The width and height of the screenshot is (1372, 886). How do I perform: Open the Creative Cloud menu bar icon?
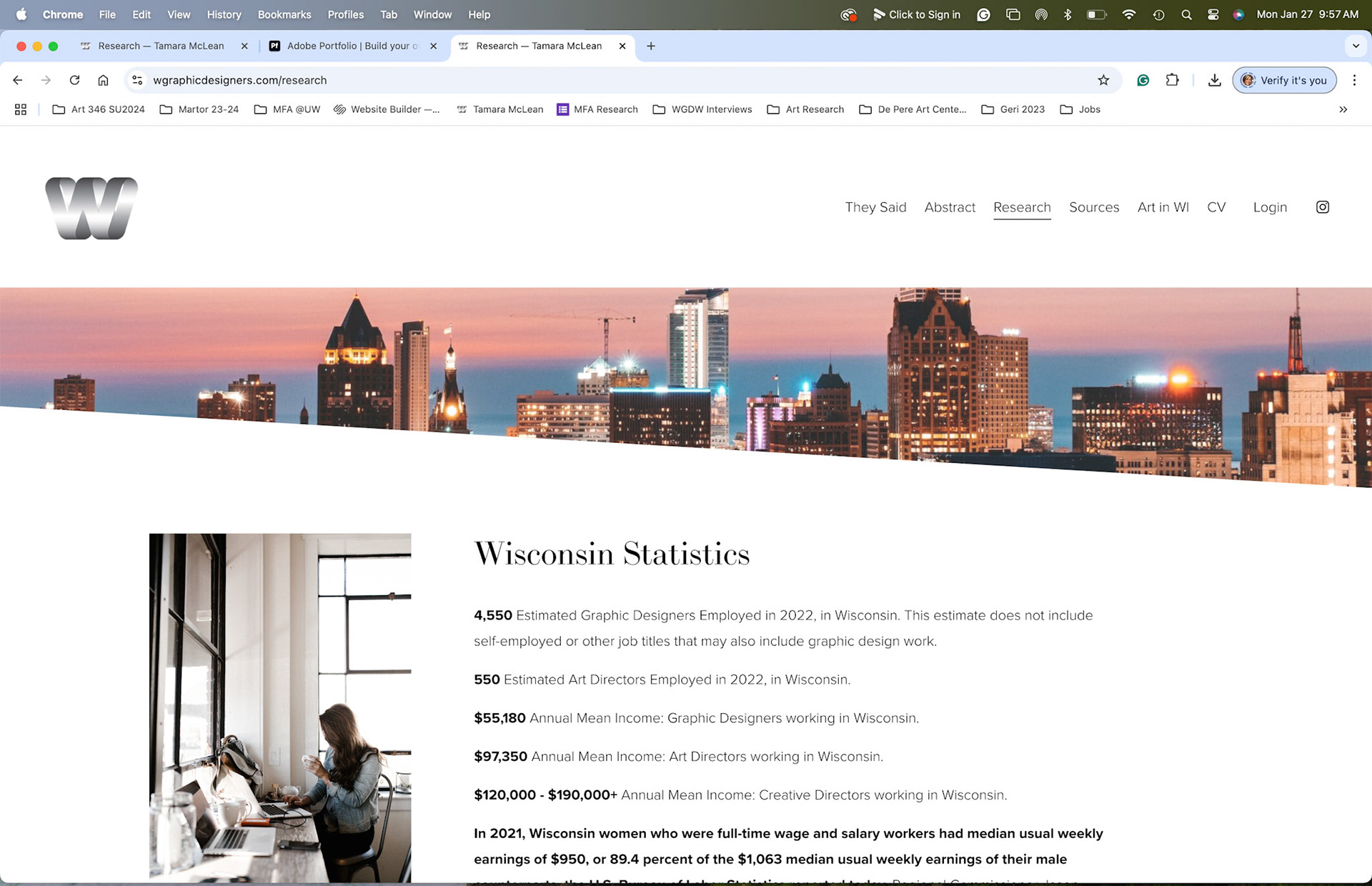point(848,14)
